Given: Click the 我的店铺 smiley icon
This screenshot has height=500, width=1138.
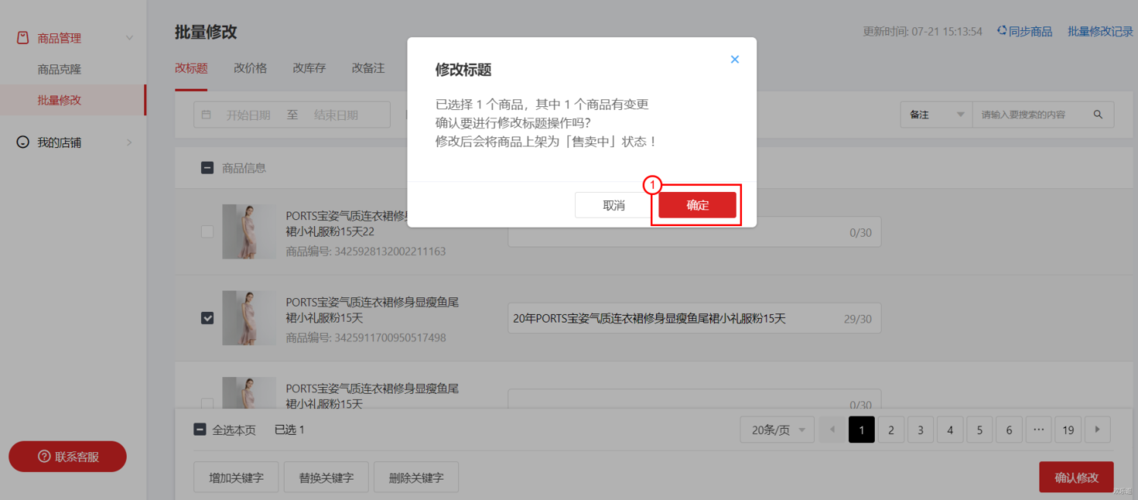Looking at the screenshot, I should (22, 142).
